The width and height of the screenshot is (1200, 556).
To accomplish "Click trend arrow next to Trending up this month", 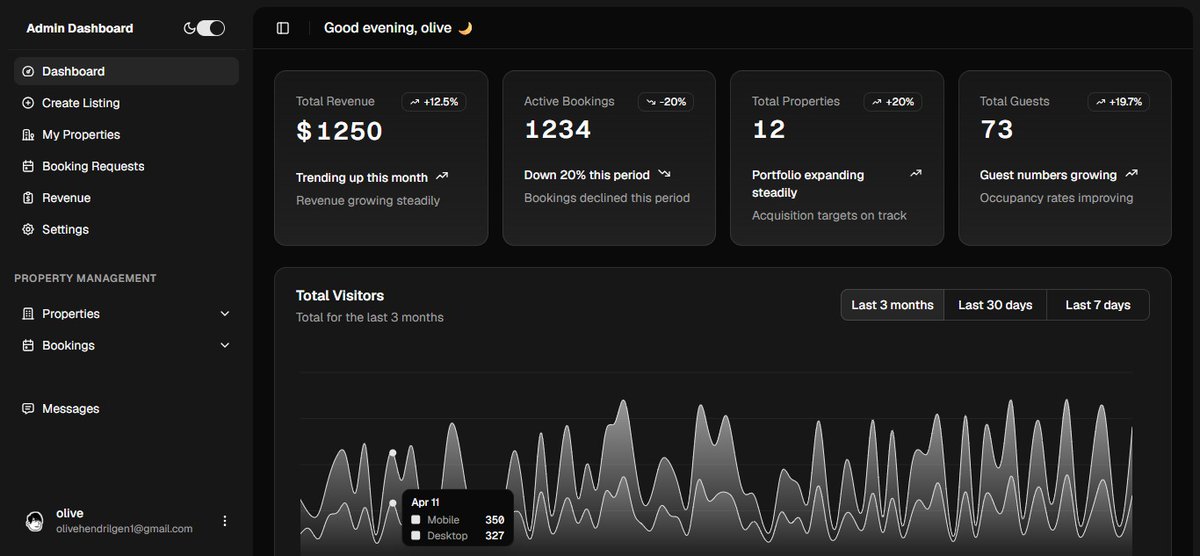I will point(442,176).
